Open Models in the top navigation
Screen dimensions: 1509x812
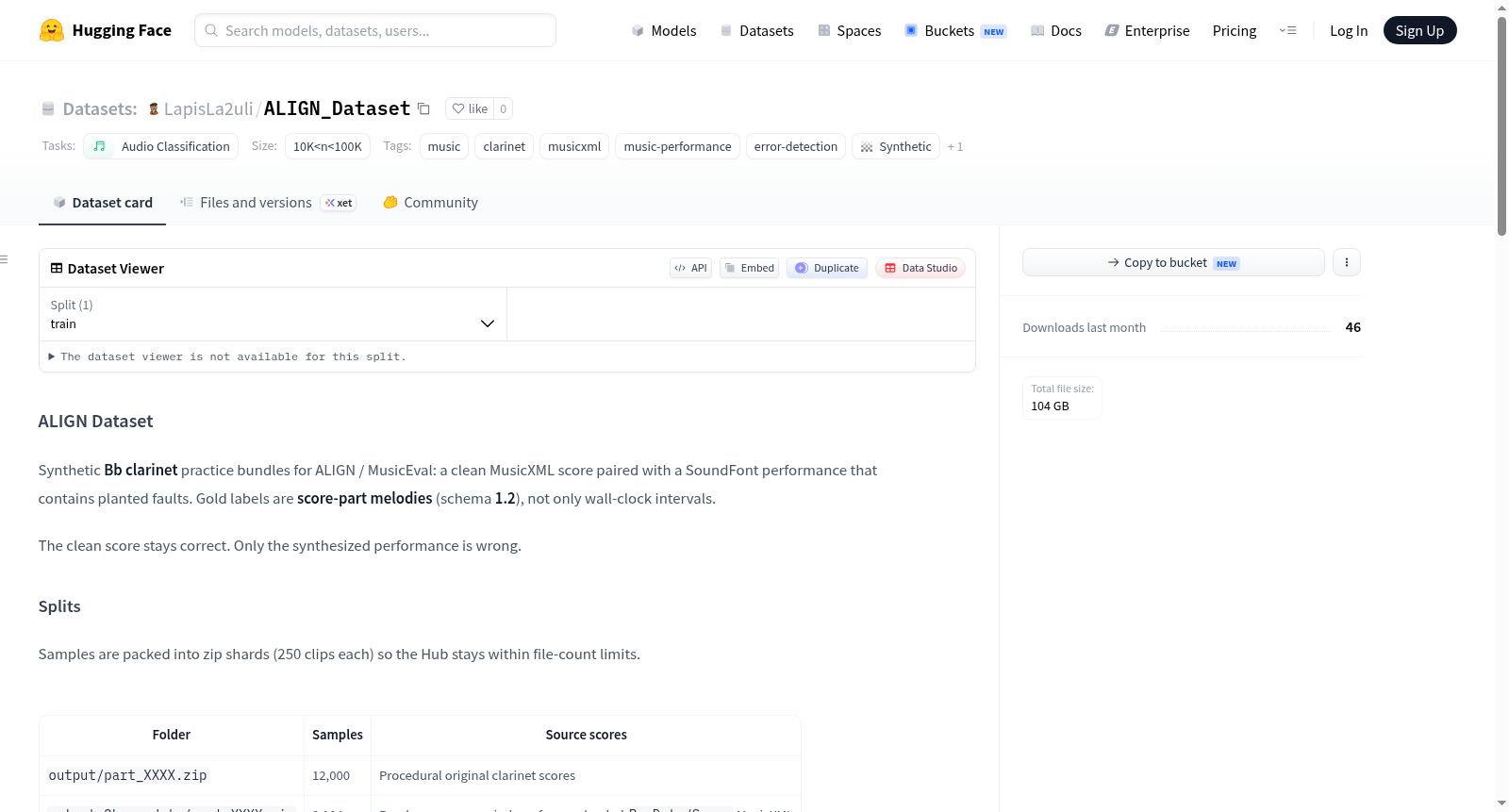coord(664,30)
